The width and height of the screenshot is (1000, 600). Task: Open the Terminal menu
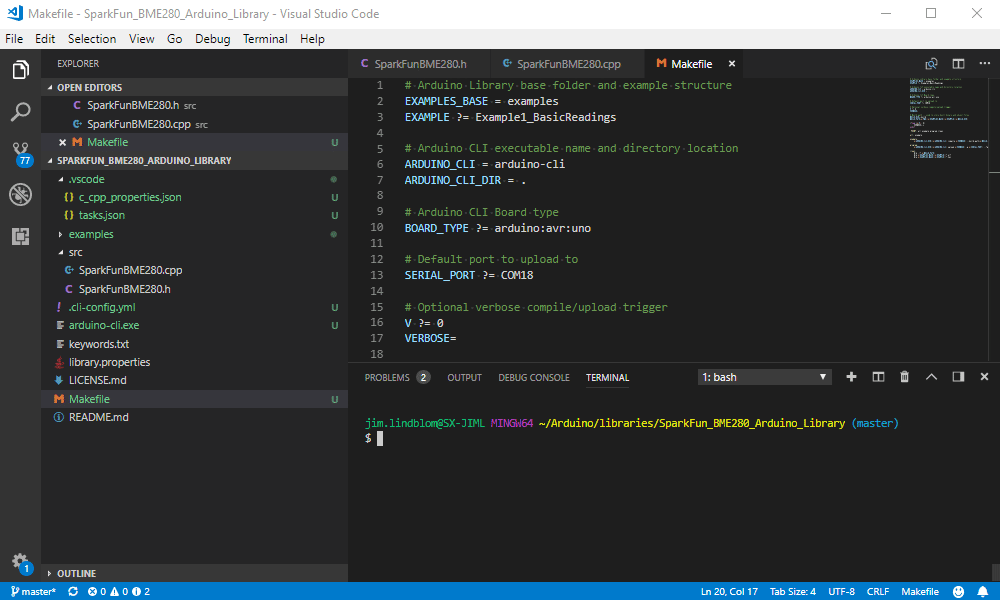pyautogui.click(x=265, y=39)
